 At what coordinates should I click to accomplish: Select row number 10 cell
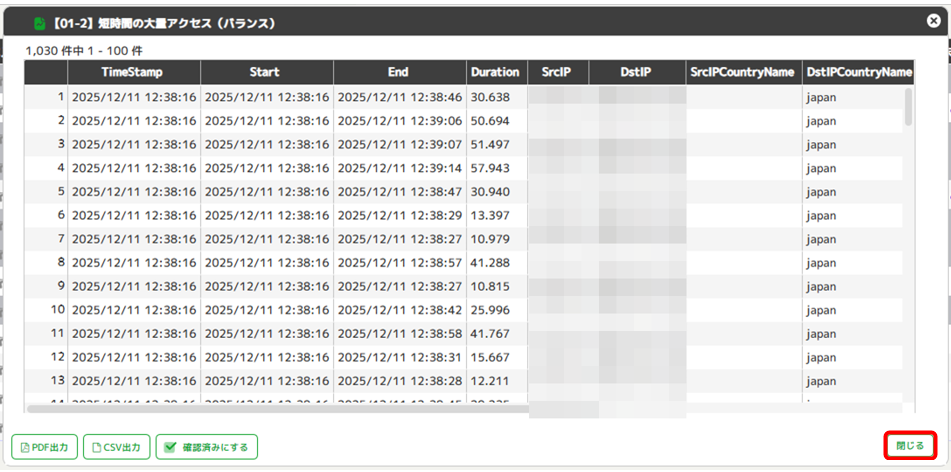coord(46,310)
